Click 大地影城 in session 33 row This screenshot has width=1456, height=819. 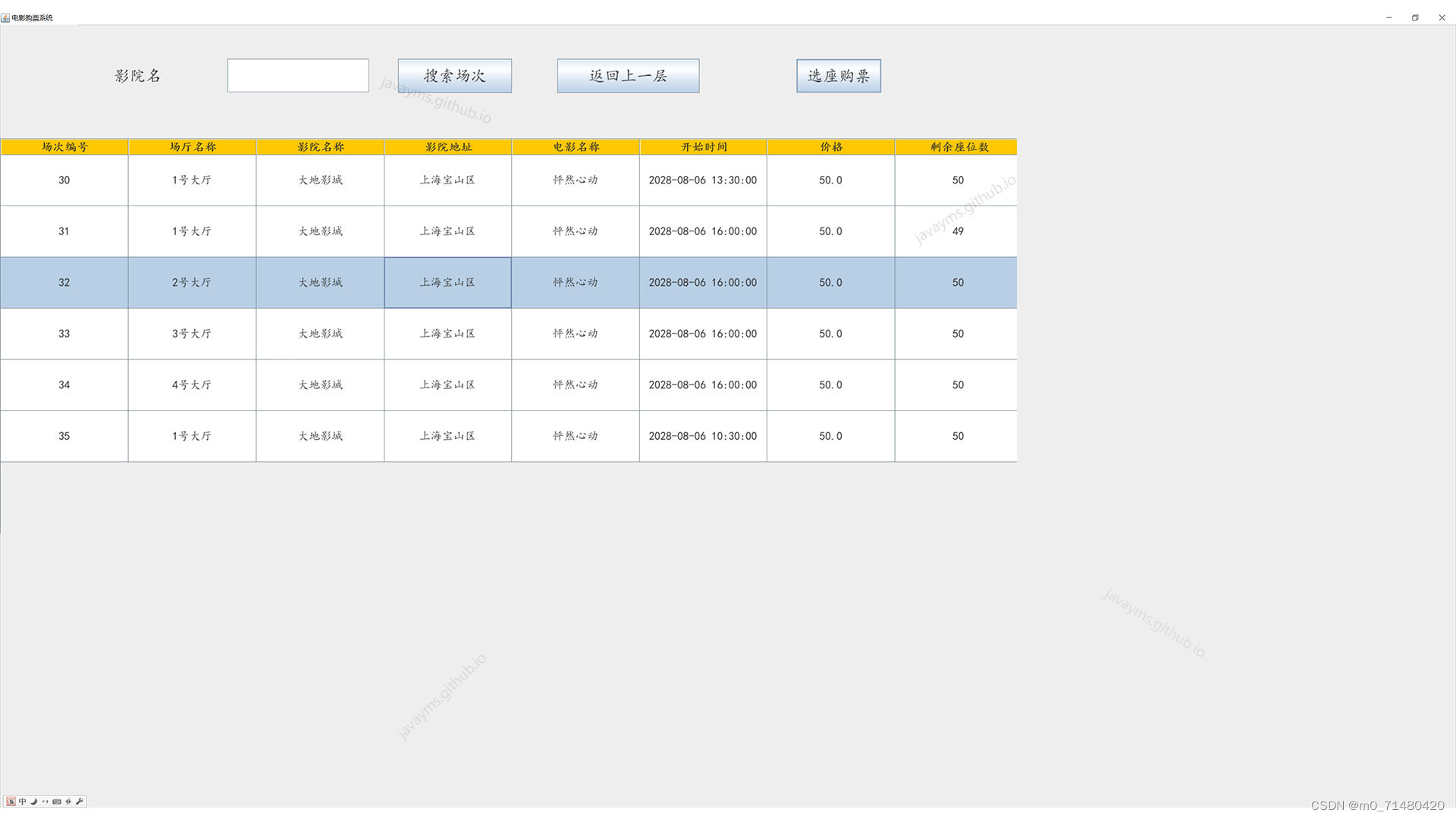tap(320, 334)
